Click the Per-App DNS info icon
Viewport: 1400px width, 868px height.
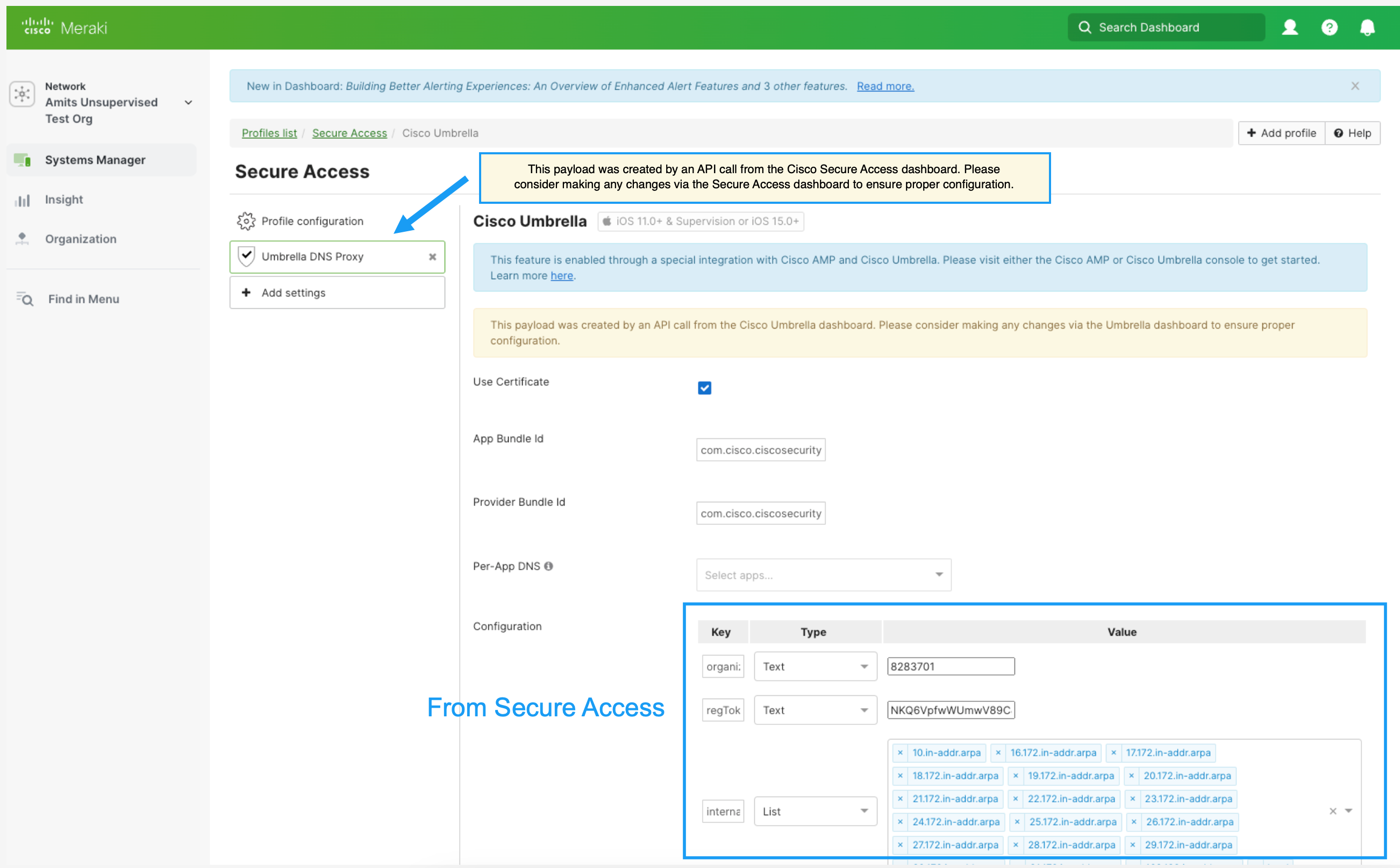tap(548, 566)
